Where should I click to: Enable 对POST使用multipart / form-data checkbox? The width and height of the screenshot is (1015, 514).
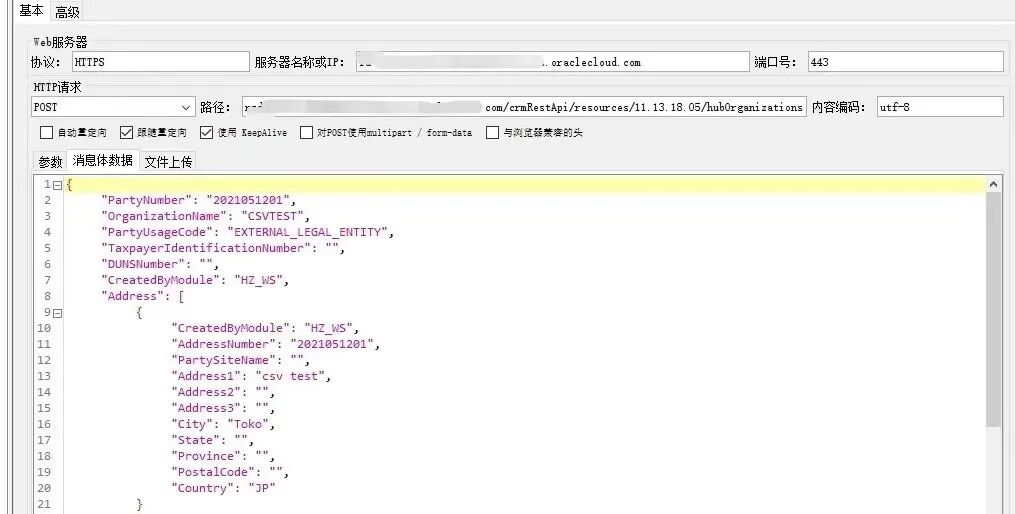click(306, 133)
